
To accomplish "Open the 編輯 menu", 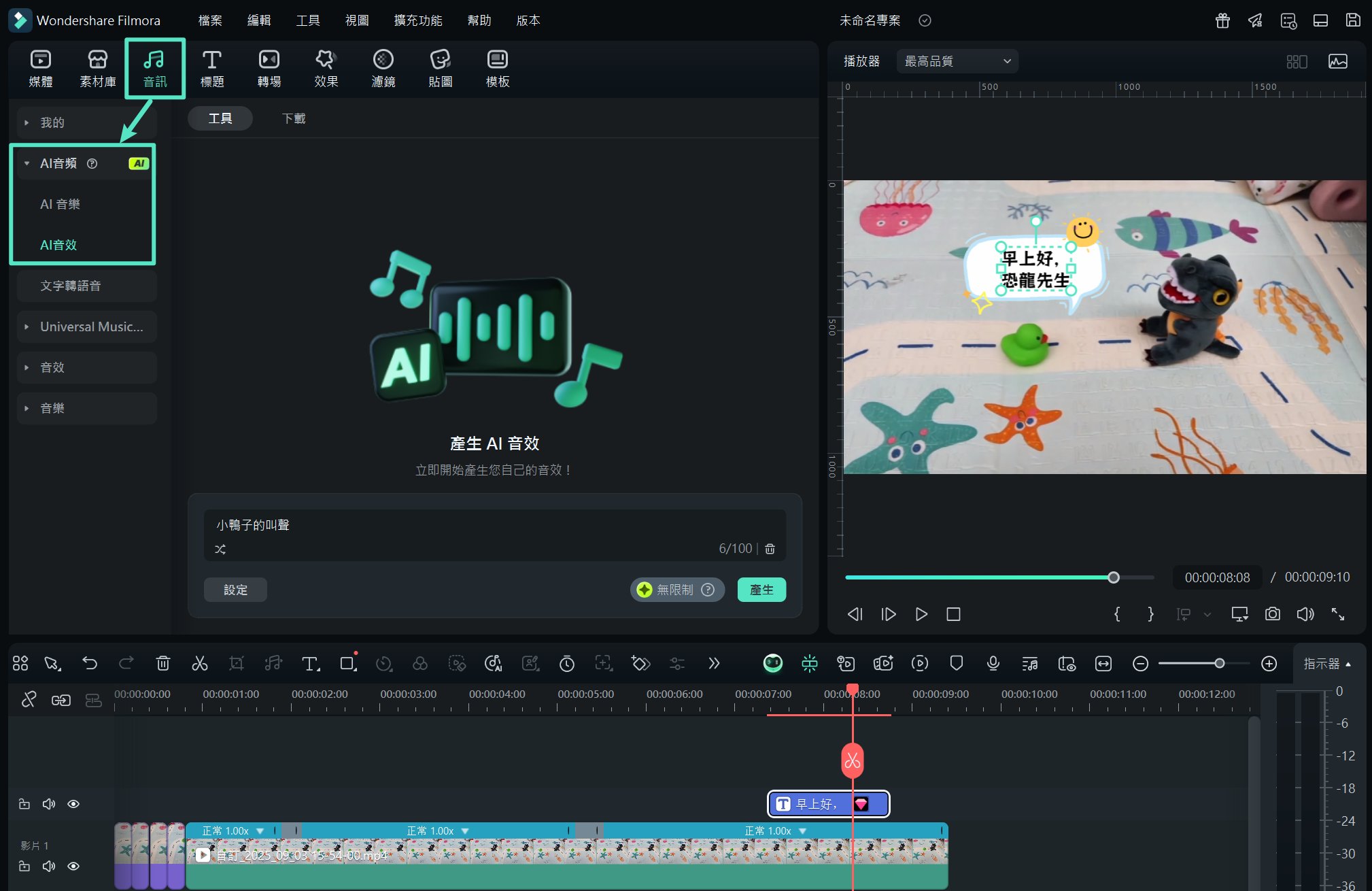I will pos(259,20).
